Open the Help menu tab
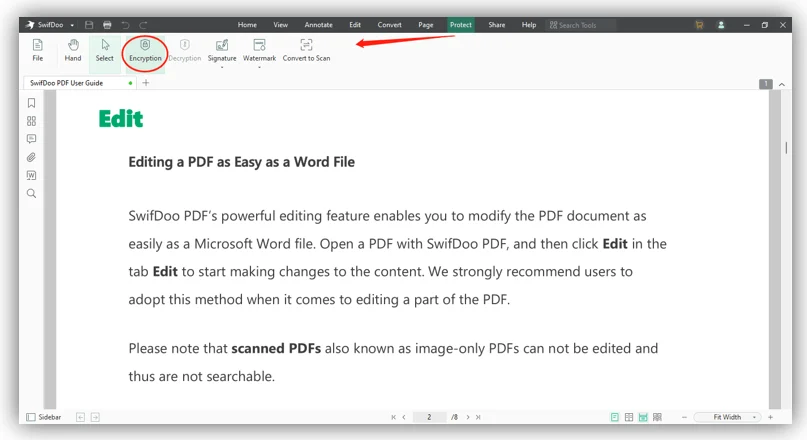This screenshot has height=440, width=807. [x=529, y=25]
